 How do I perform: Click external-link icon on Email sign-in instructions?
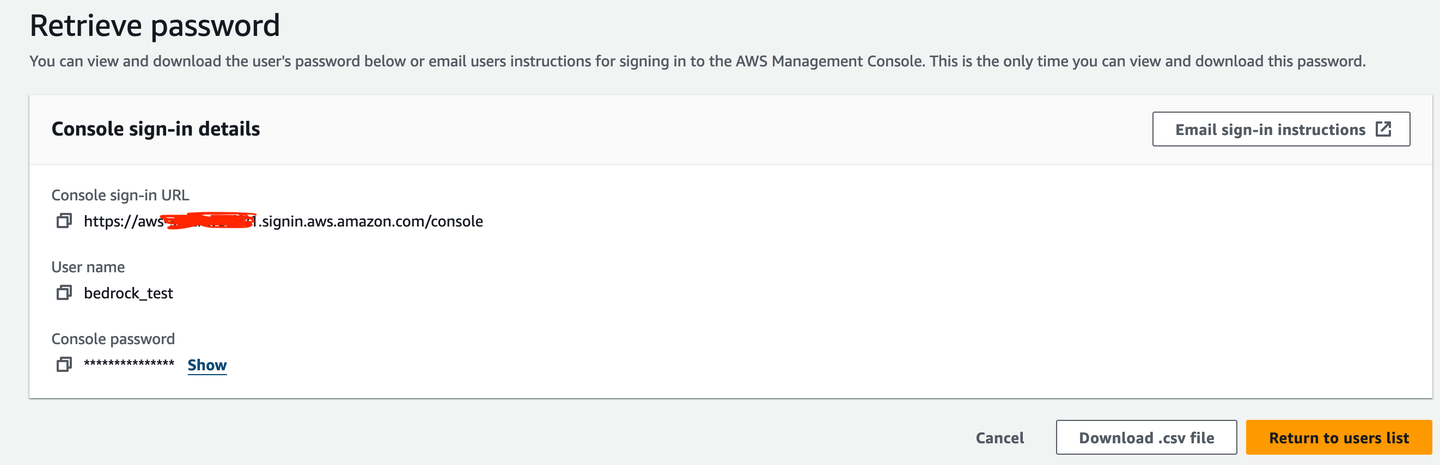click(x=1383, y=129)
